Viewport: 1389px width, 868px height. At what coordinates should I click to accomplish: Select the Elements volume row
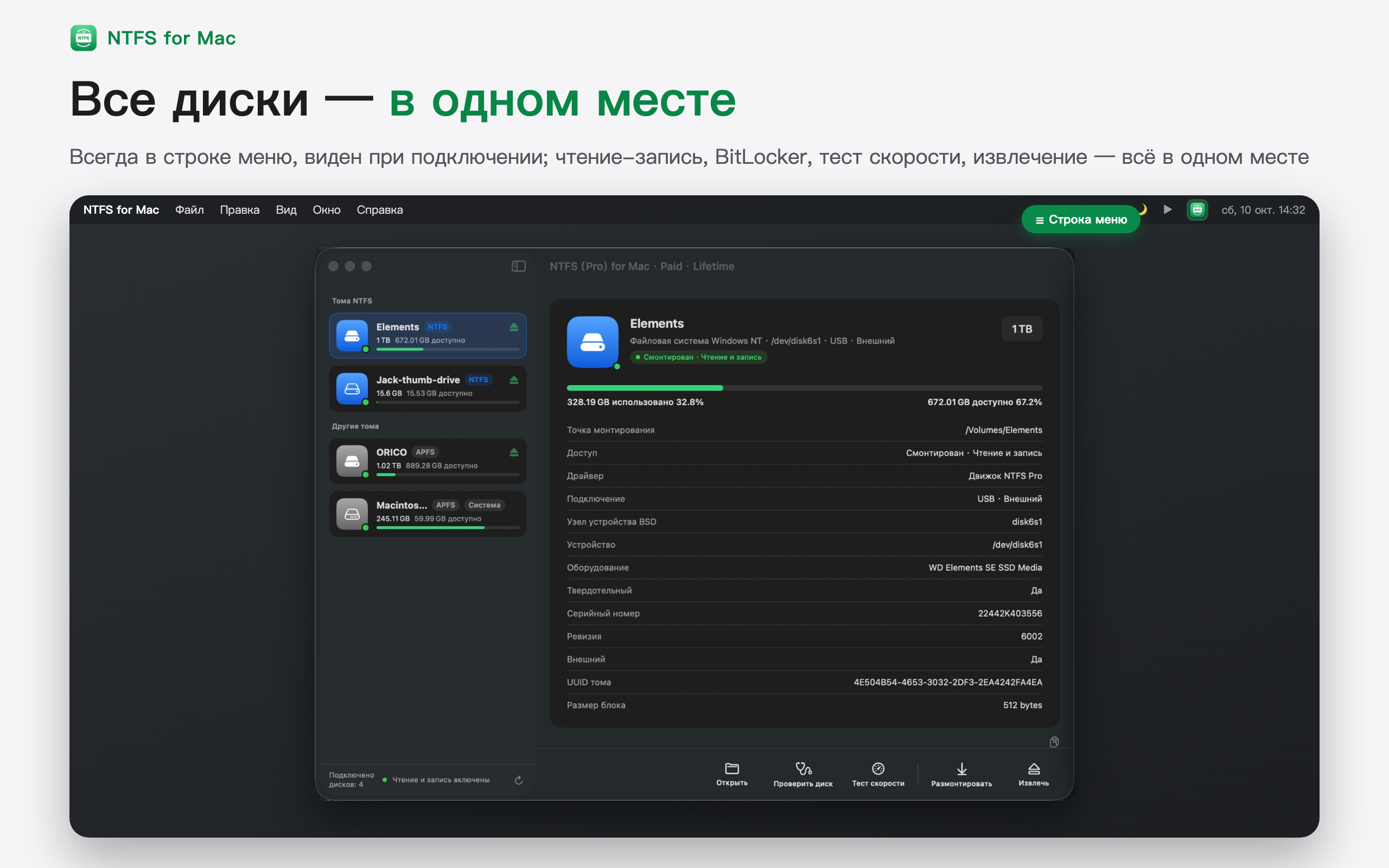[x=428, y=335]
